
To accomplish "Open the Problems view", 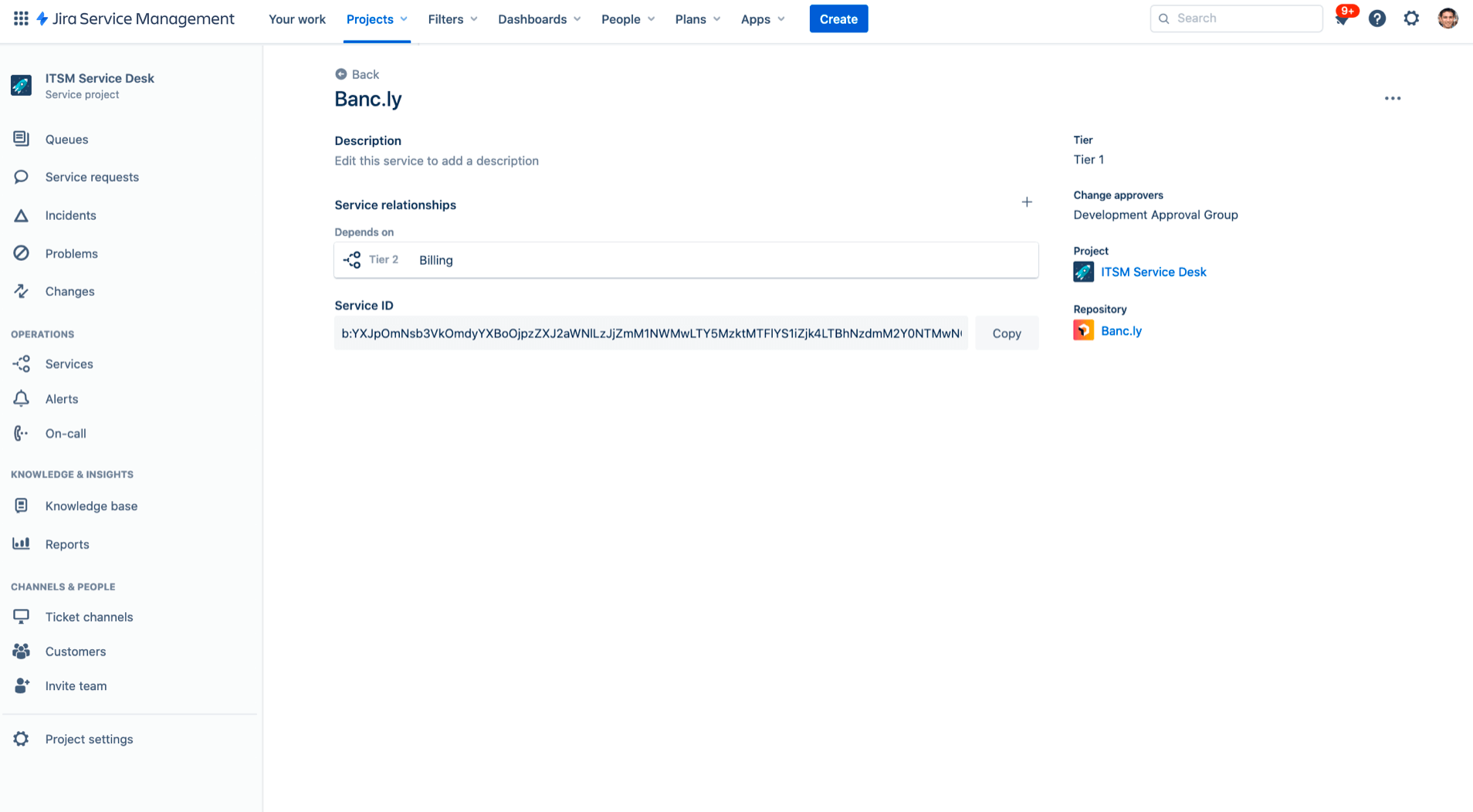I will 71,253.
